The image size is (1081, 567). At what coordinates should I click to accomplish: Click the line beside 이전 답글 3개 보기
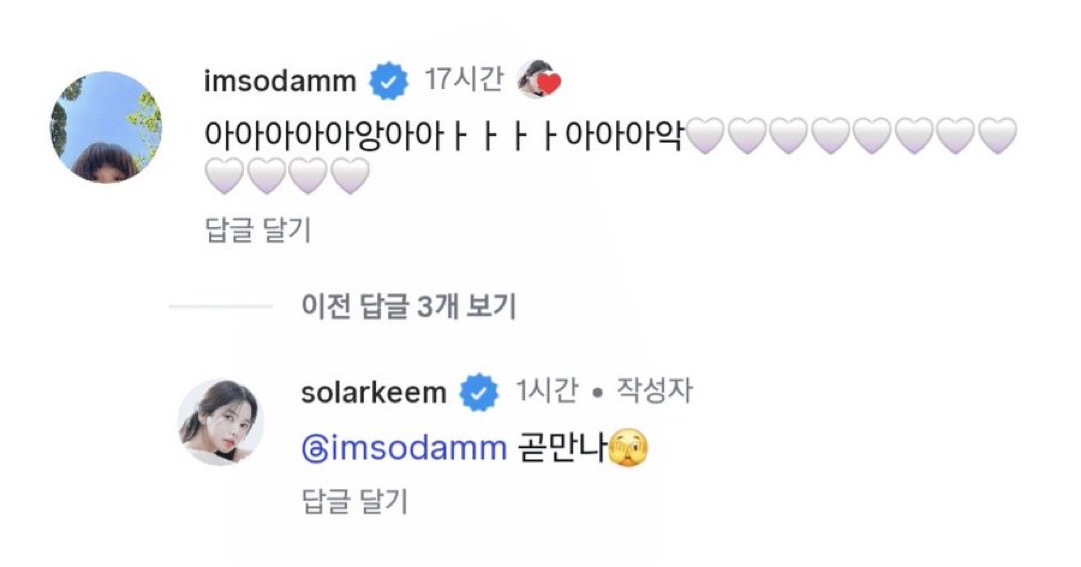click(x=220, y=307)
